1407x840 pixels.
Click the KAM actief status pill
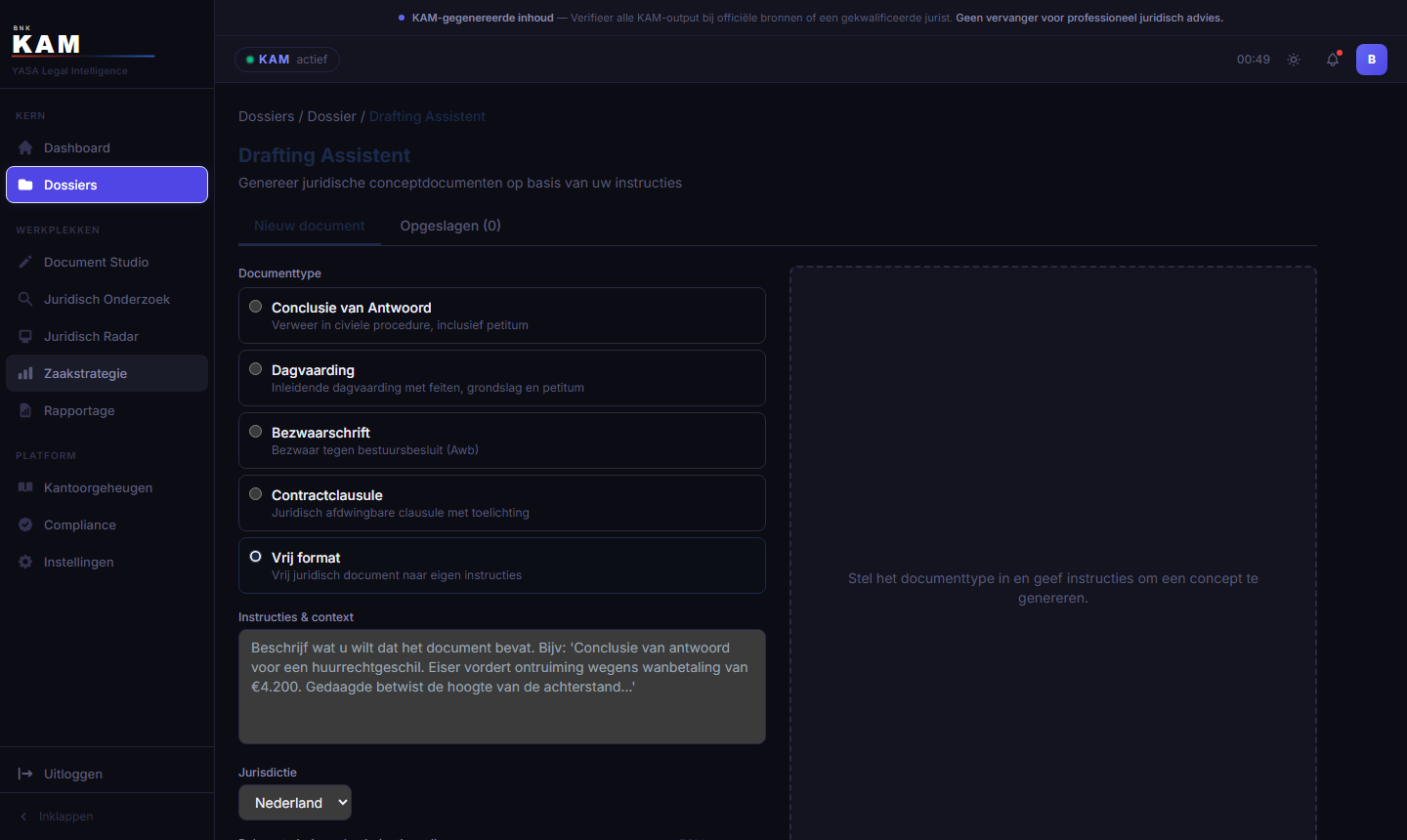click(x=287, y=60)
